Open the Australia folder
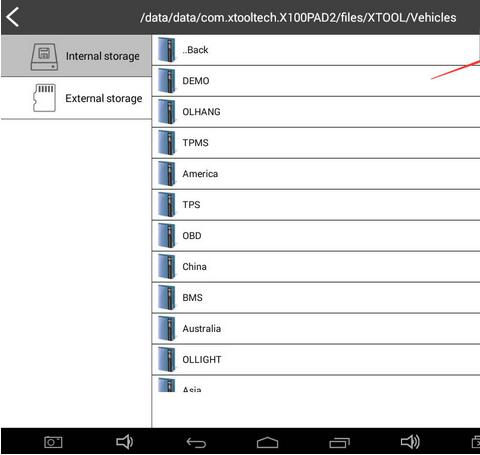Image resolution: width=480 pixels, height=455 pixels. pos(316,329)
